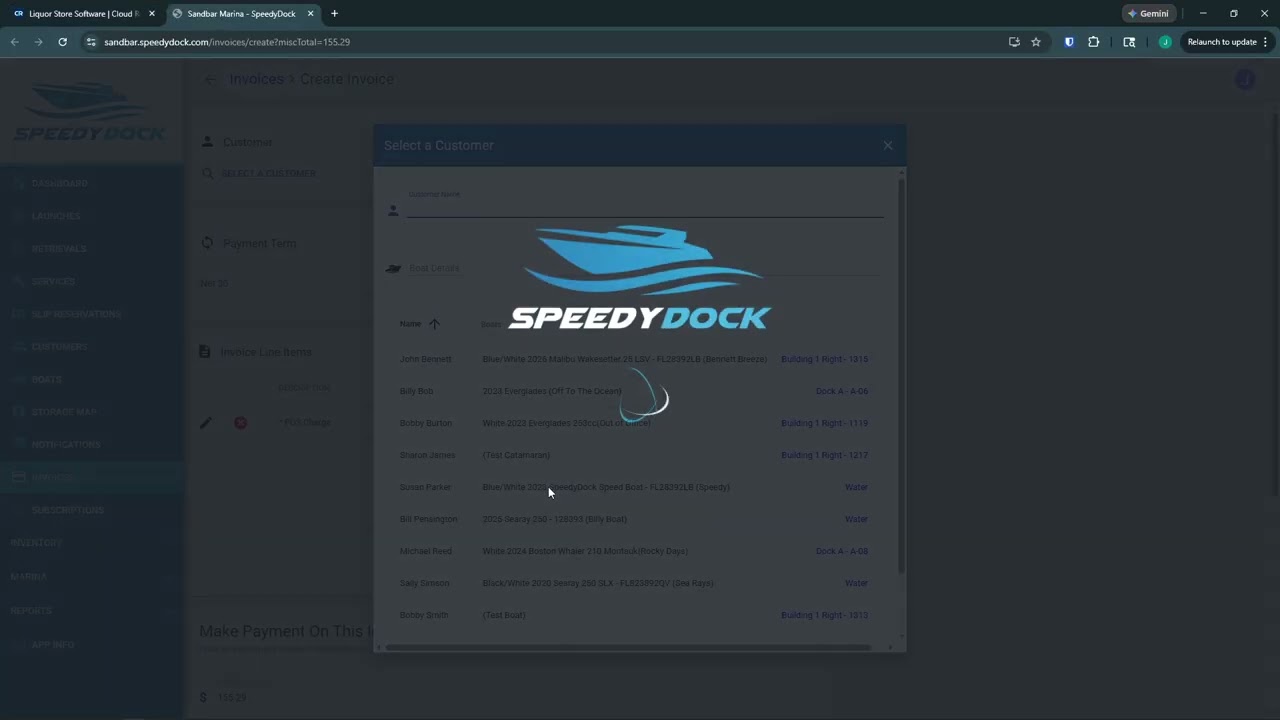The image size is (1280, 720).
Task: Select customer John Bennett
Action: pos(426,359)
